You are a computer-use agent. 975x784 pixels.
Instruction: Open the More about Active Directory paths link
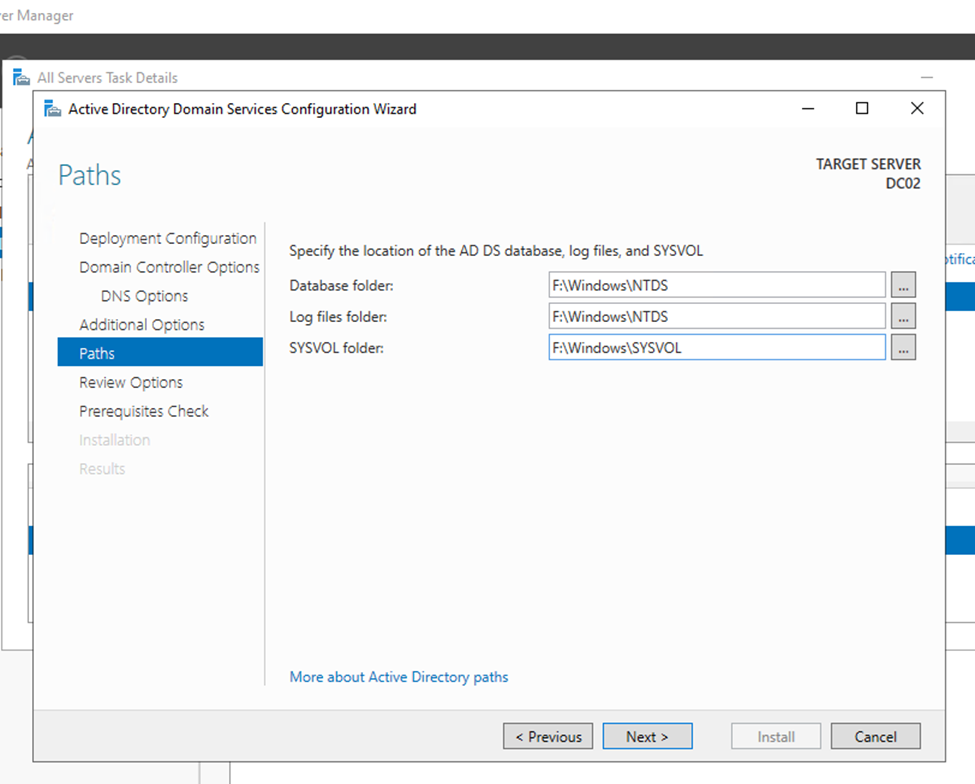[x=398, y=677]
